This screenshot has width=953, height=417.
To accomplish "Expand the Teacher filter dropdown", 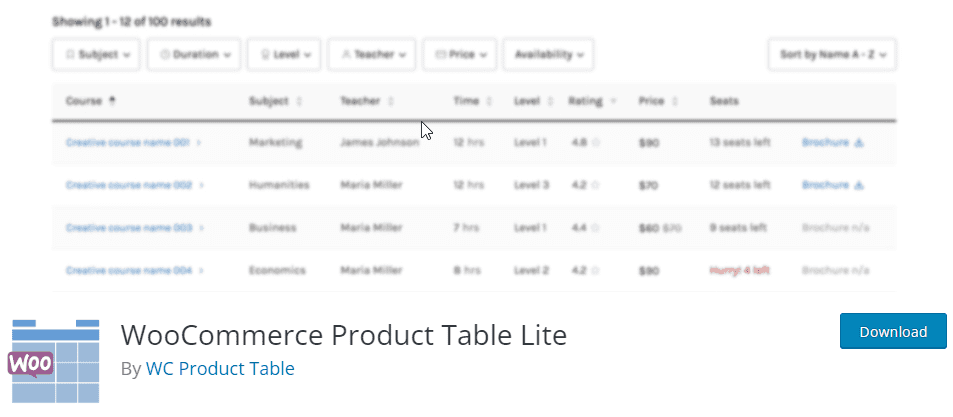I will point(372,55).
